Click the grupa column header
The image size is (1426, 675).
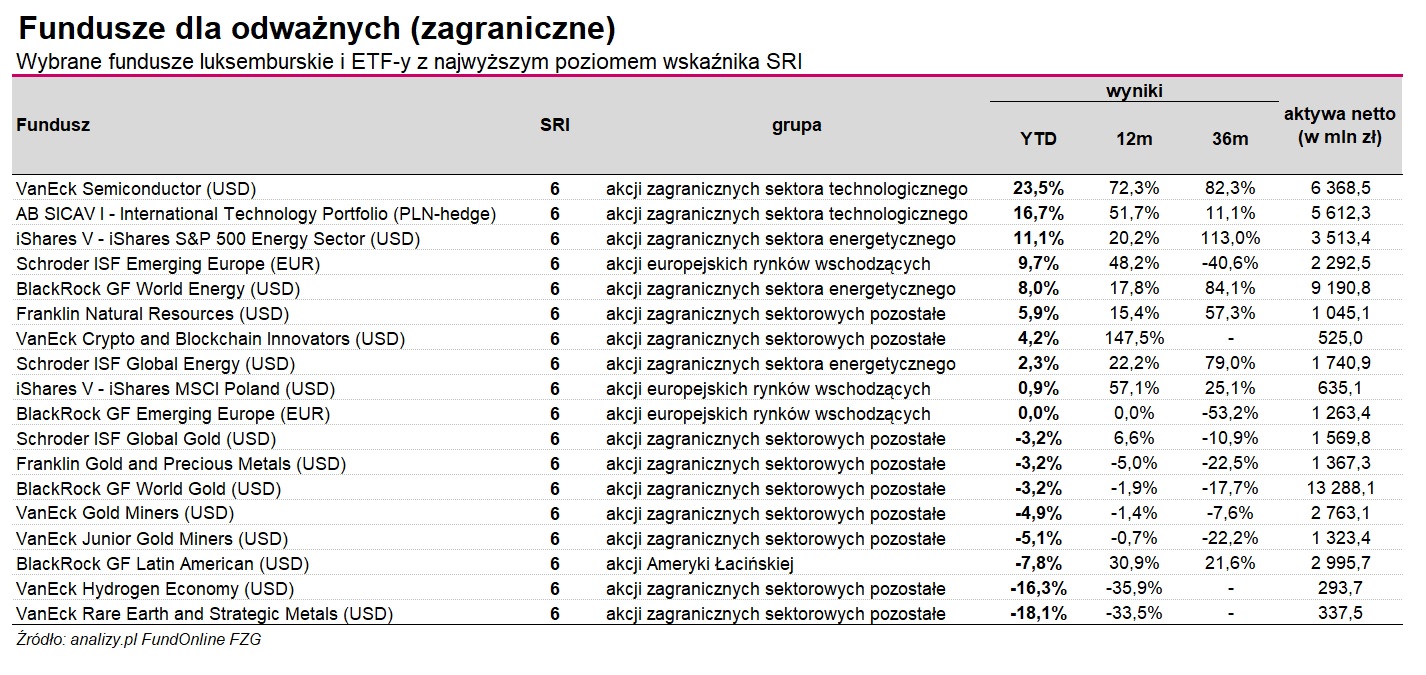tap(796, 125)
